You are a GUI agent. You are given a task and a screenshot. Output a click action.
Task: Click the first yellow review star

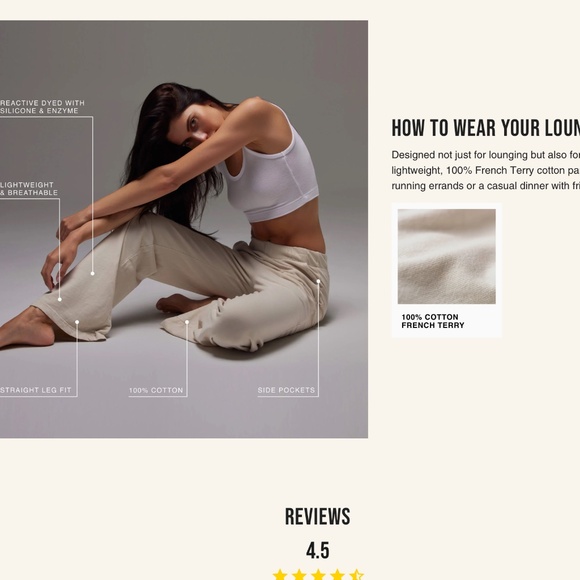click(x=280, y=574)
